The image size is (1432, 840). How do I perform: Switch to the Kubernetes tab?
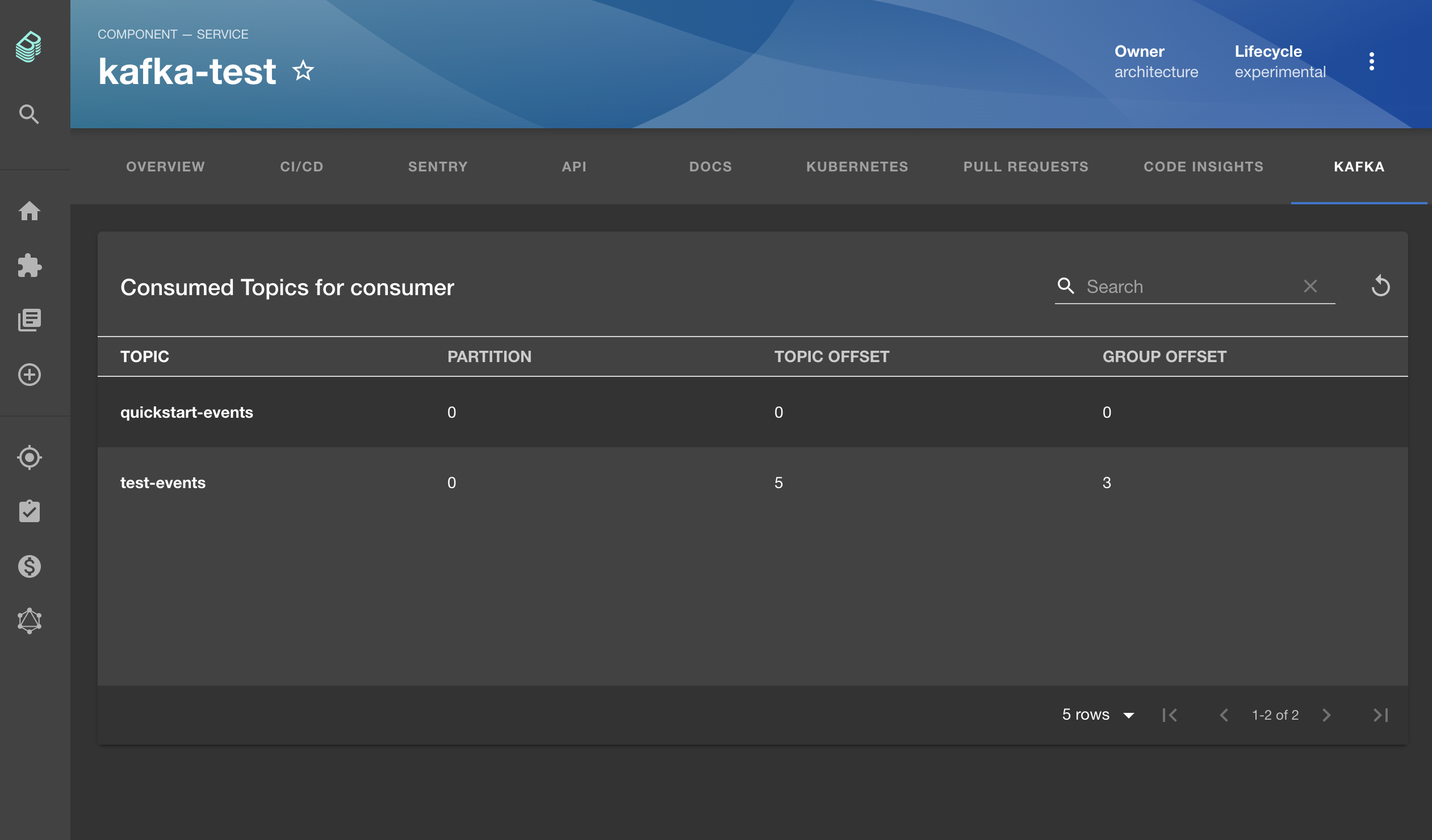pos(857,166)
